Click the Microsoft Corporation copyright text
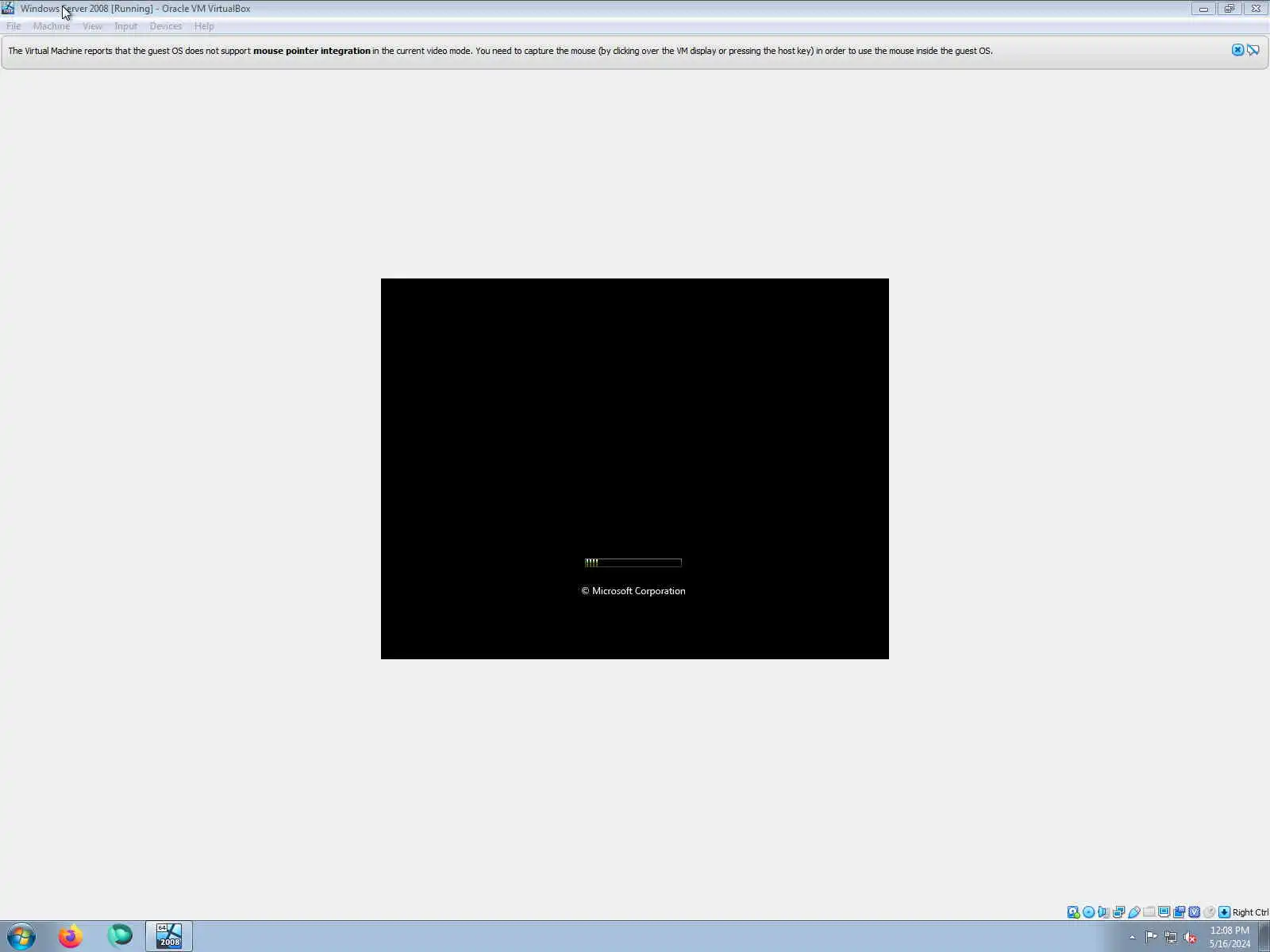 point(633,591)
